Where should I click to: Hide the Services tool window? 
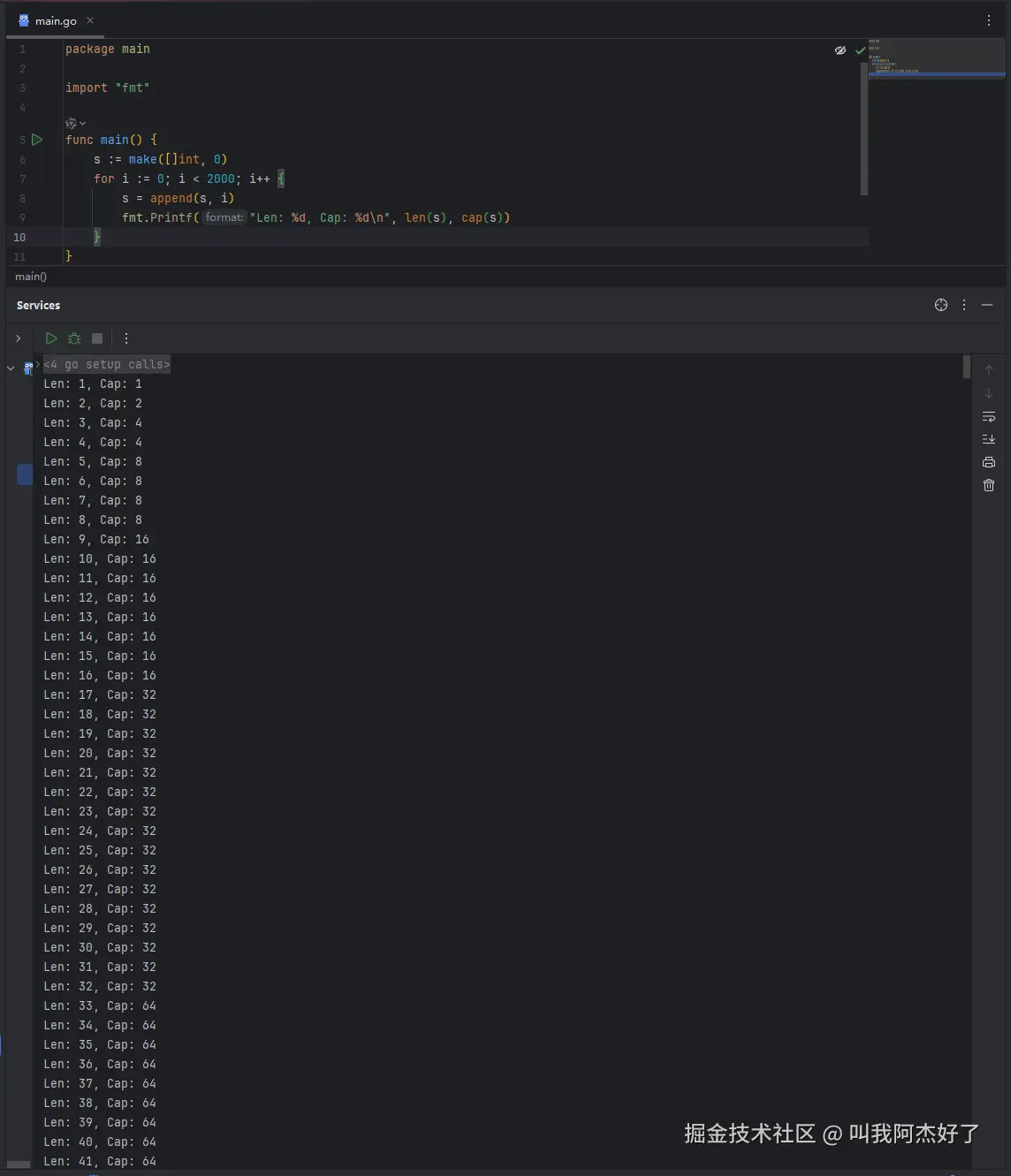(987, 305)
